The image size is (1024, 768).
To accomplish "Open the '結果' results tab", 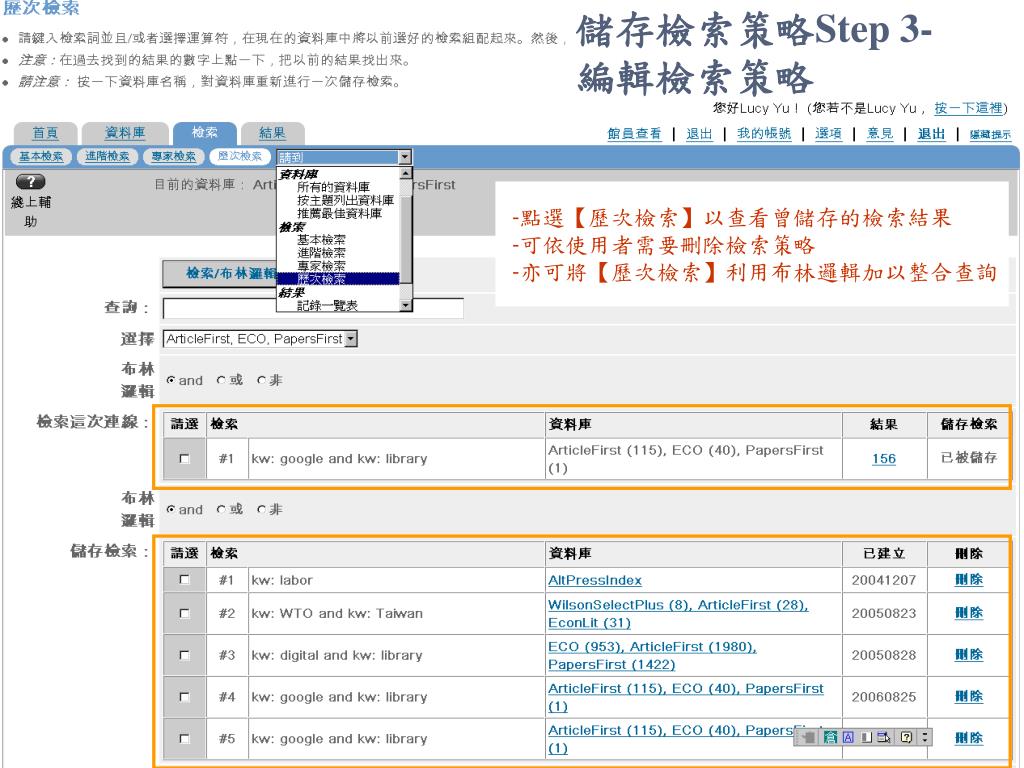I will [272, 133].
